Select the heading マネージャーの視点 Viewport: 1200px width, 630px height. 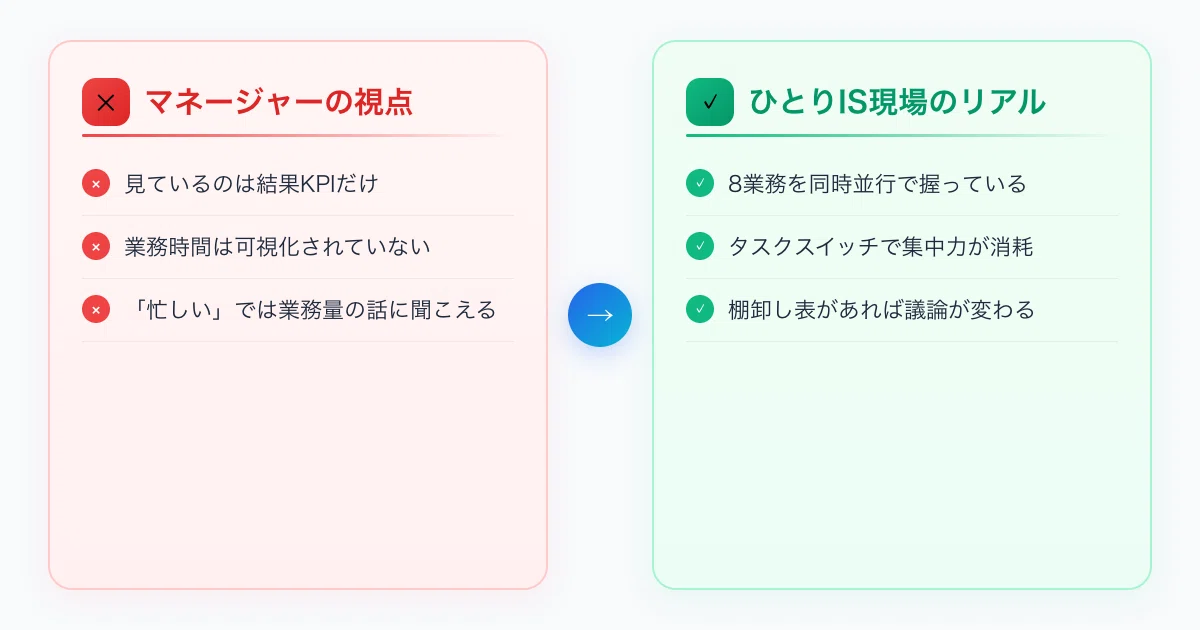(279, 102)
